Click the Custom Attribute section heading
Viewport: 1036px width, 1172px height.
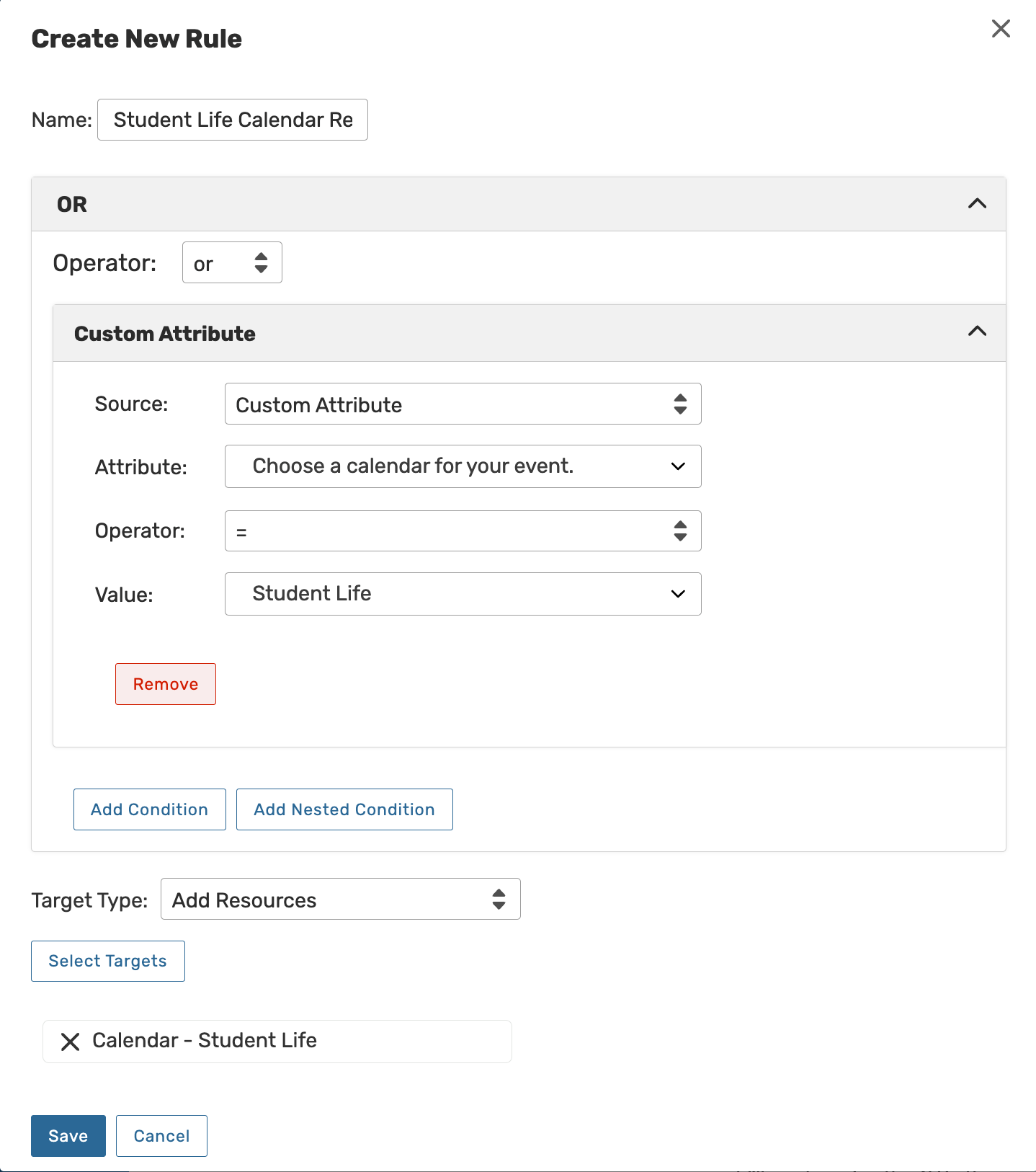(165, 334)
